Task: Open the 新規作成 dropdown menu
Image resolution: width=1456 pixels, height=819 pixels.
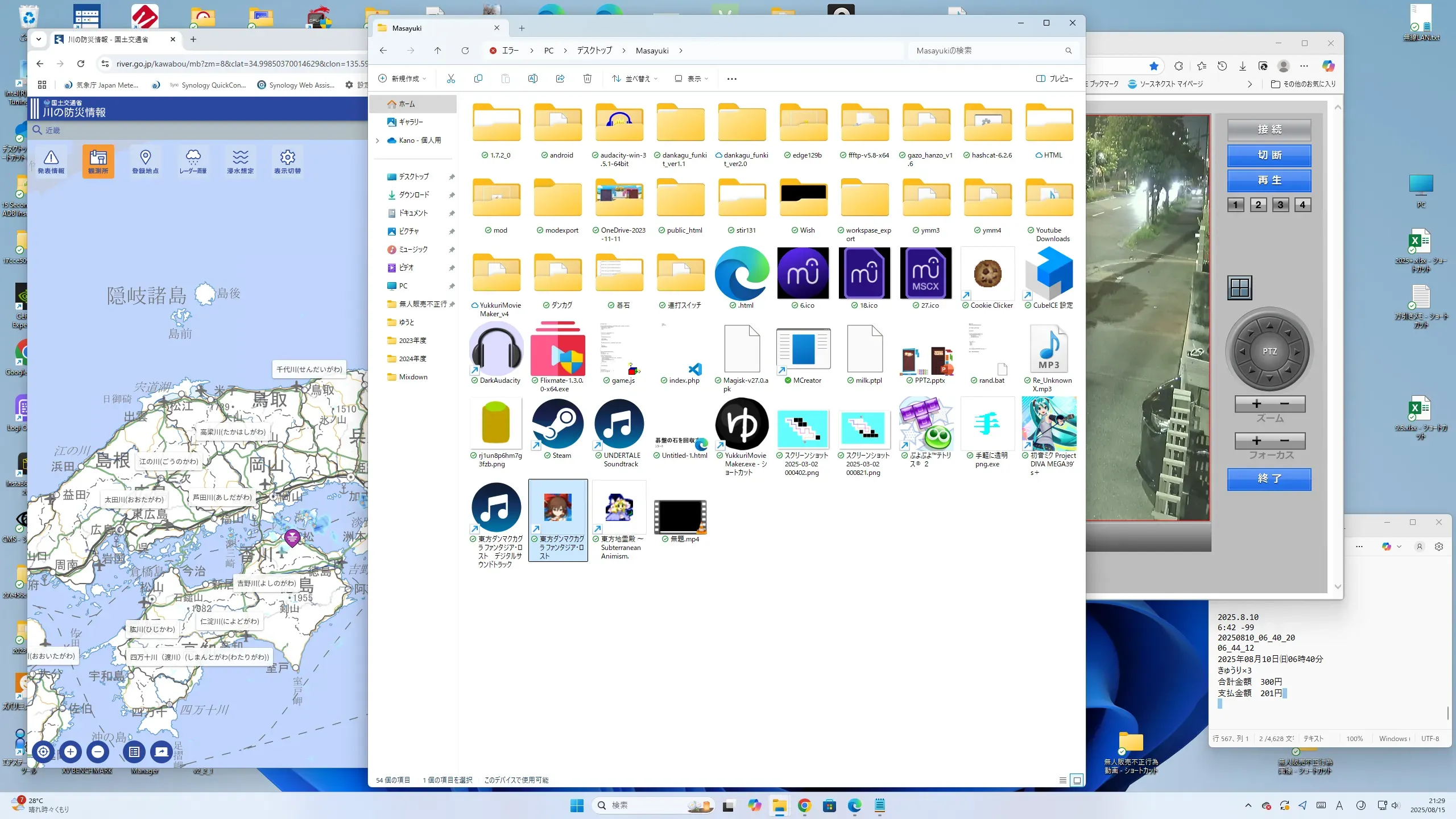Action: coord(402,78)
